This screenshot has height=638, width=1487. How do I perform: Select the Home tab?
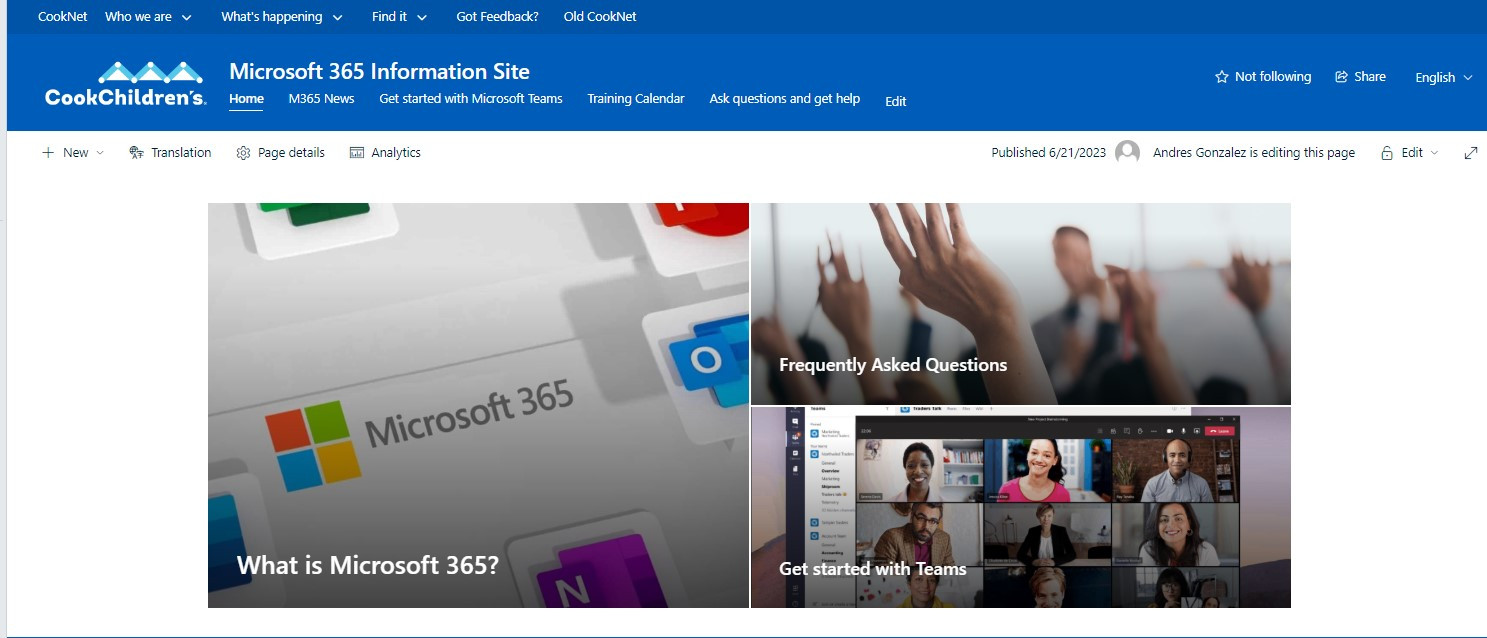[246, 99]
